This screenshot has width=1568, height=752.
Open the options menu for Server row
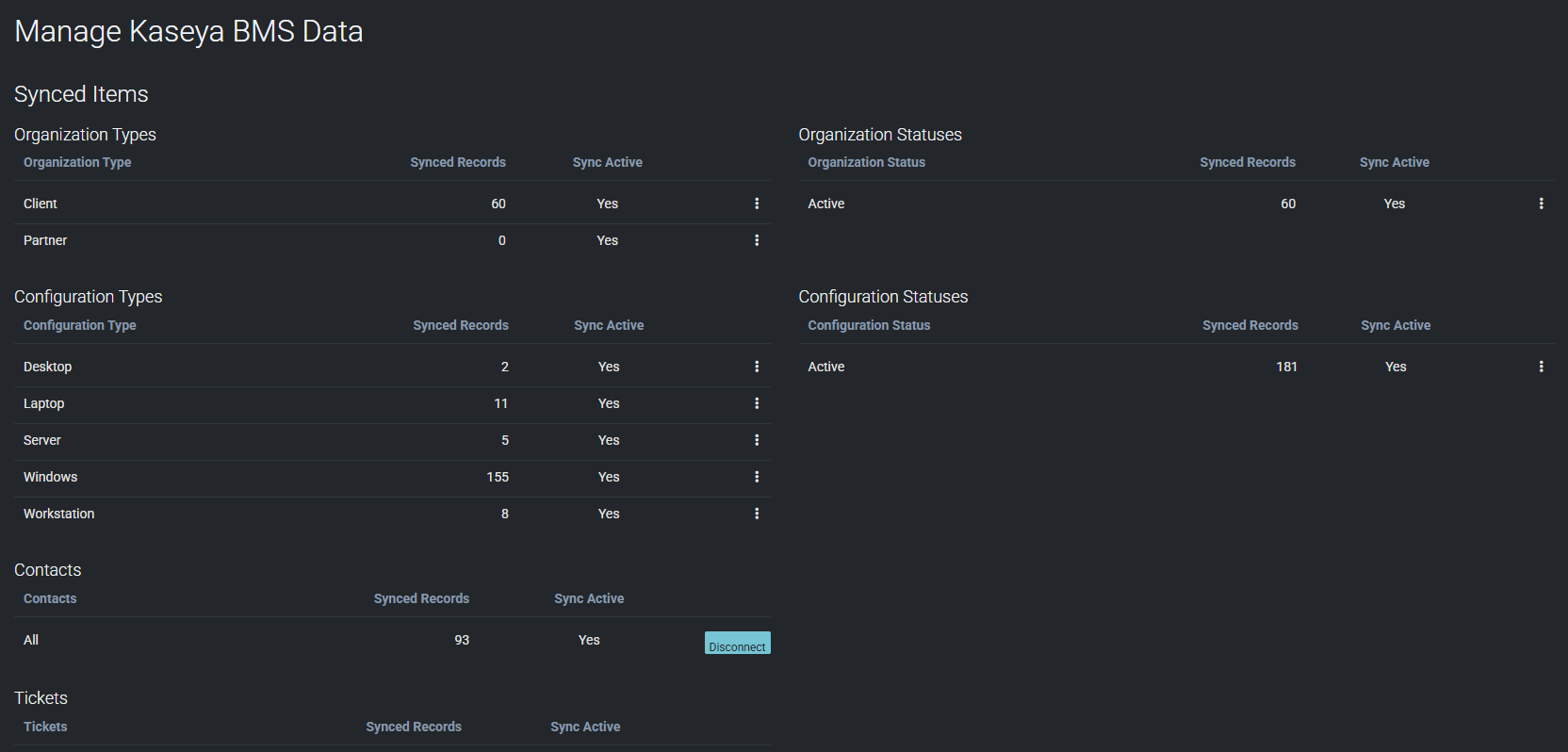[757, 440]
